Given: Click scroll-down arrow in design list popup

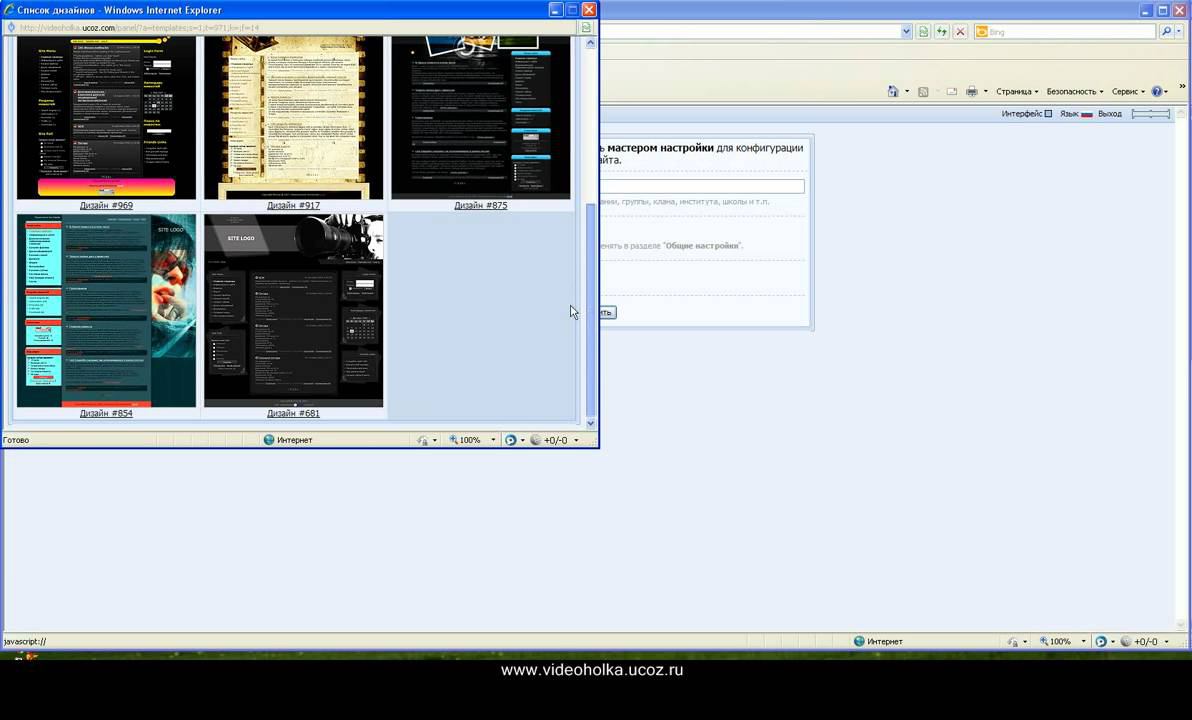Looking at the screenshot, I should coord(591,423).
